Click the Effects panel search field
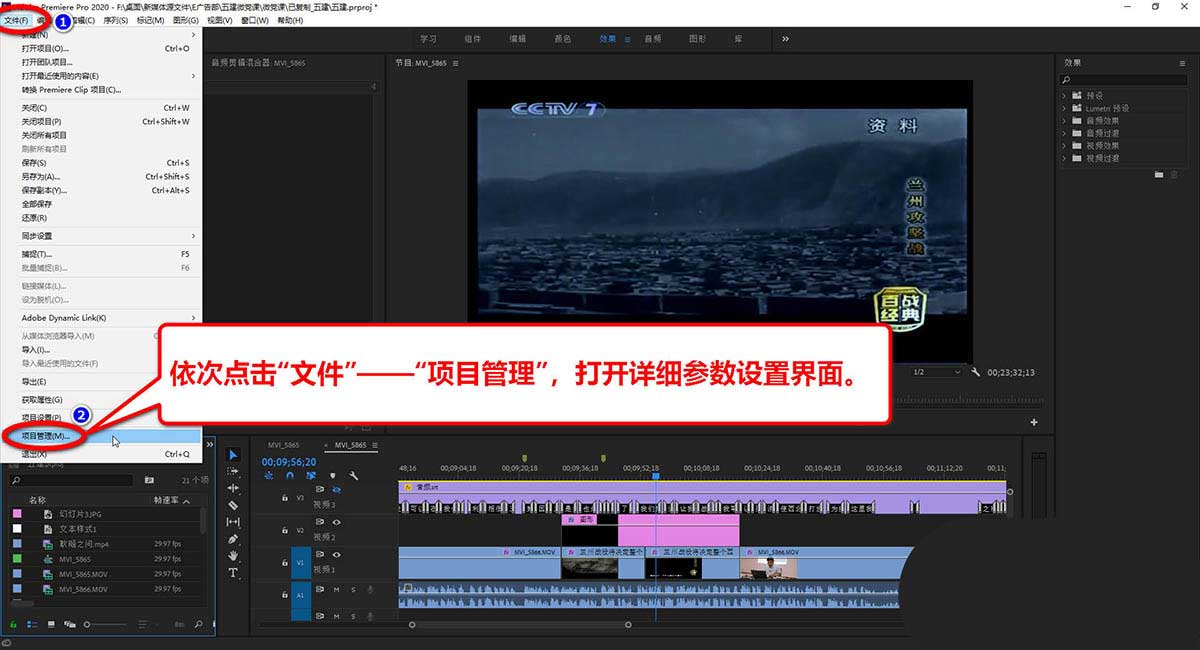Image resolution: width=1200 pixels, height=650 pixels. click(x=1125, y=79)
